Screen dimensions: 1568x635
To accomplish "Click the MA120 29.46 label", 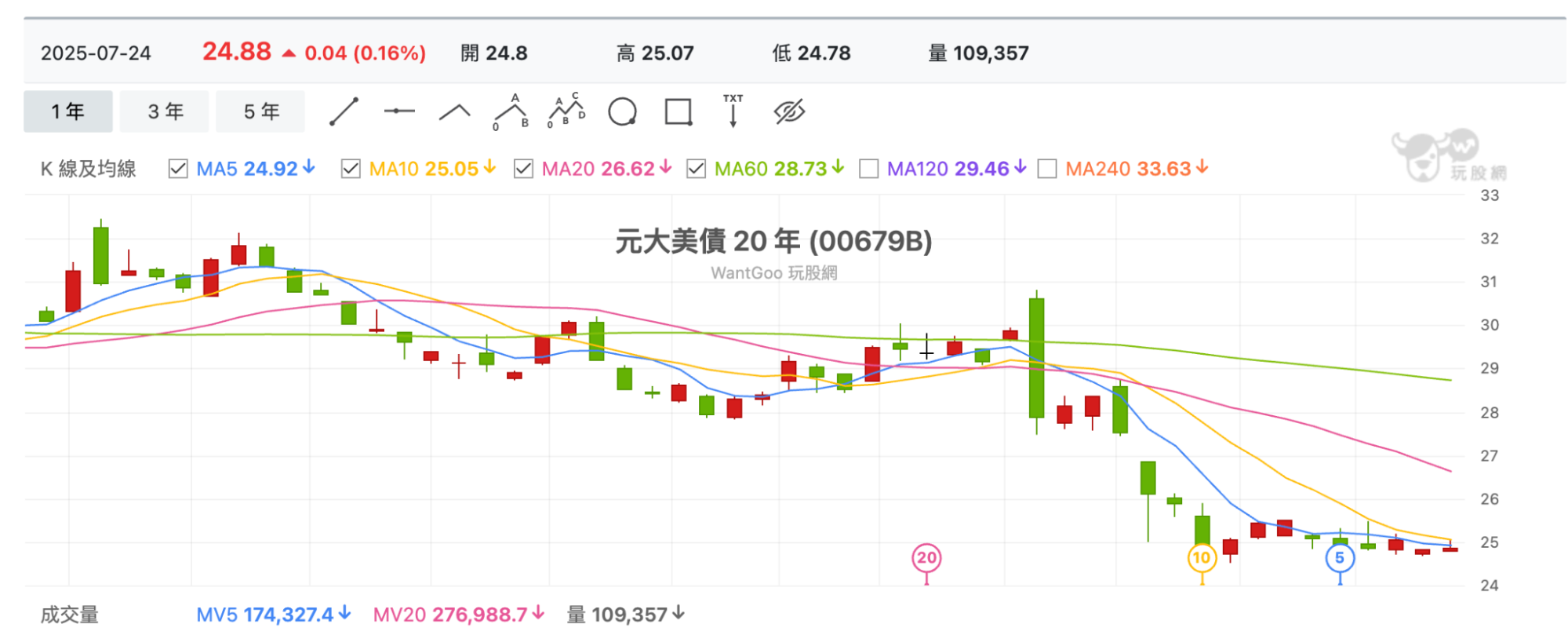I will tap(956, 169).
